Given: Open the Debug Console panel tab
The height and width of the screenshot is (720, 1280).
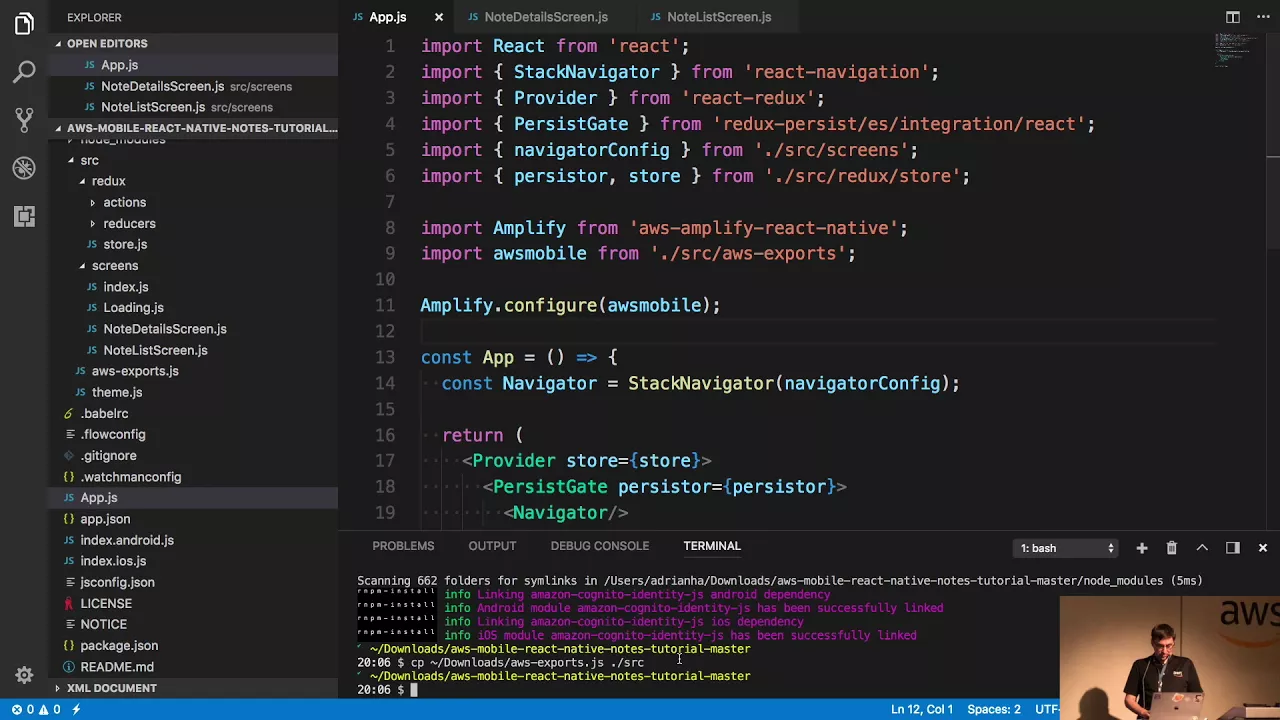Looking at the screenshot, I should click(x=599, y=546).
